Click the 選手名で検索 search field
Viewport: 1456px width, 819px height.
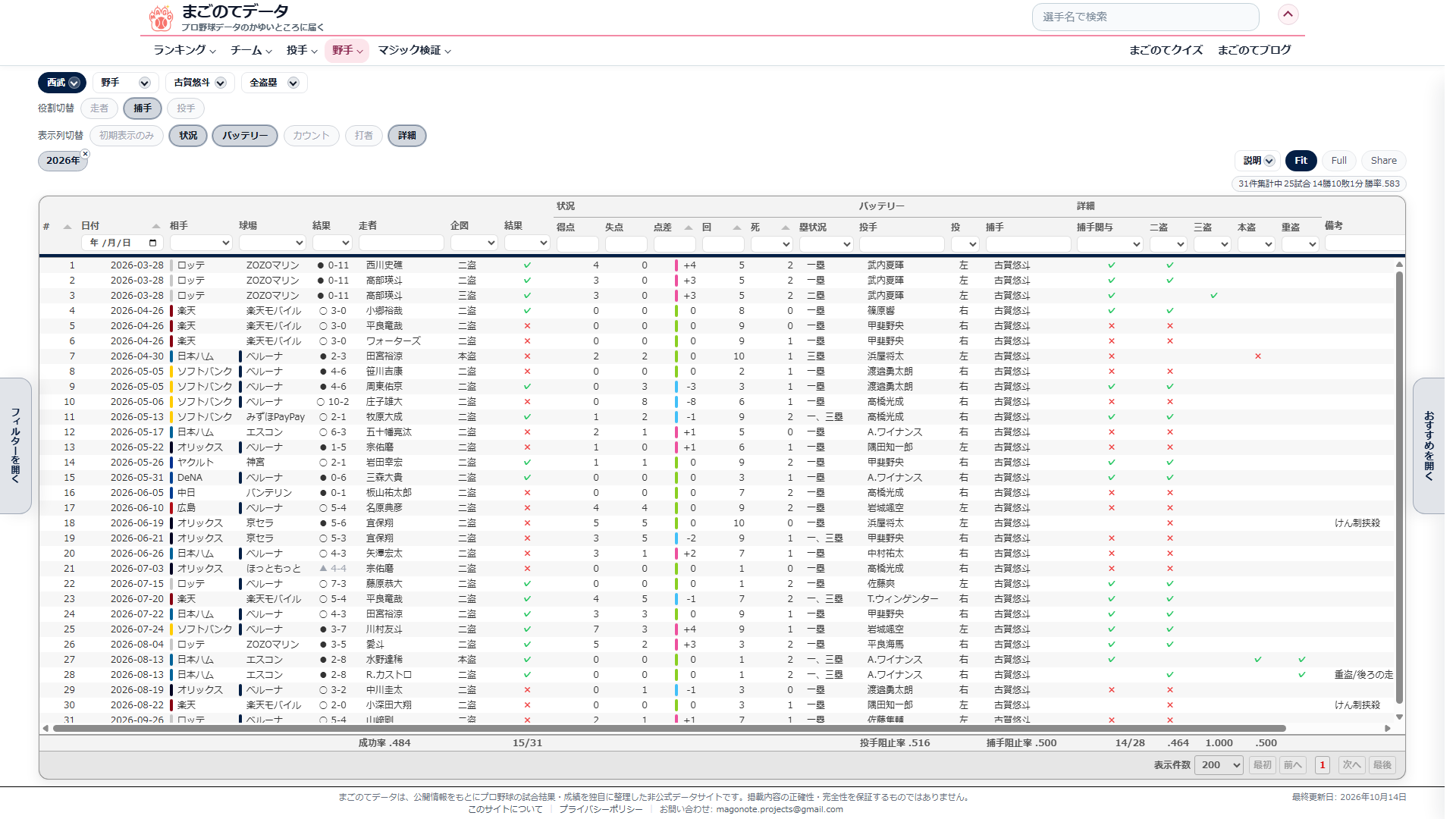pyautogui.click(x=1145, y=17)
